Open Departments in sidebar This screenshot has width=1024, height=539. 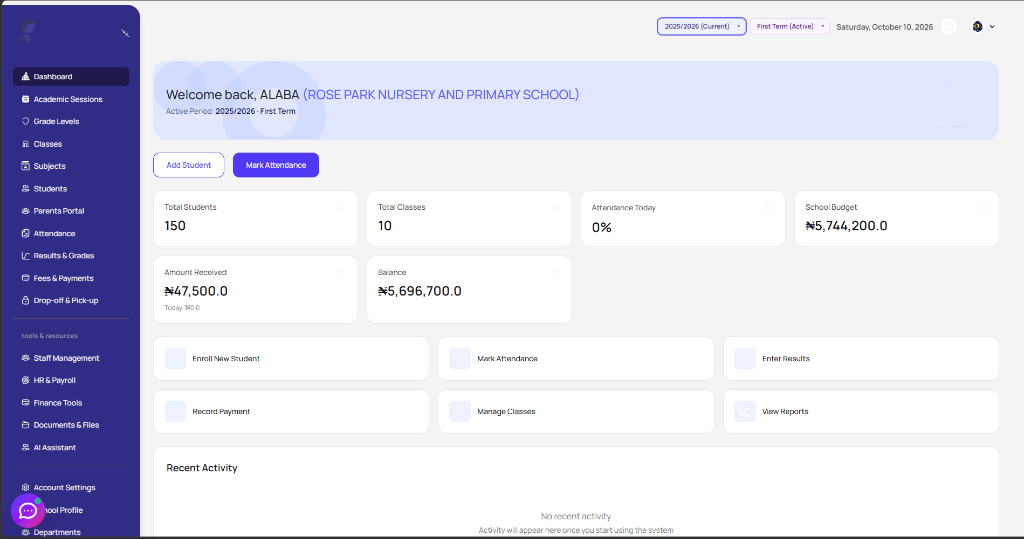tap(71, 532)
